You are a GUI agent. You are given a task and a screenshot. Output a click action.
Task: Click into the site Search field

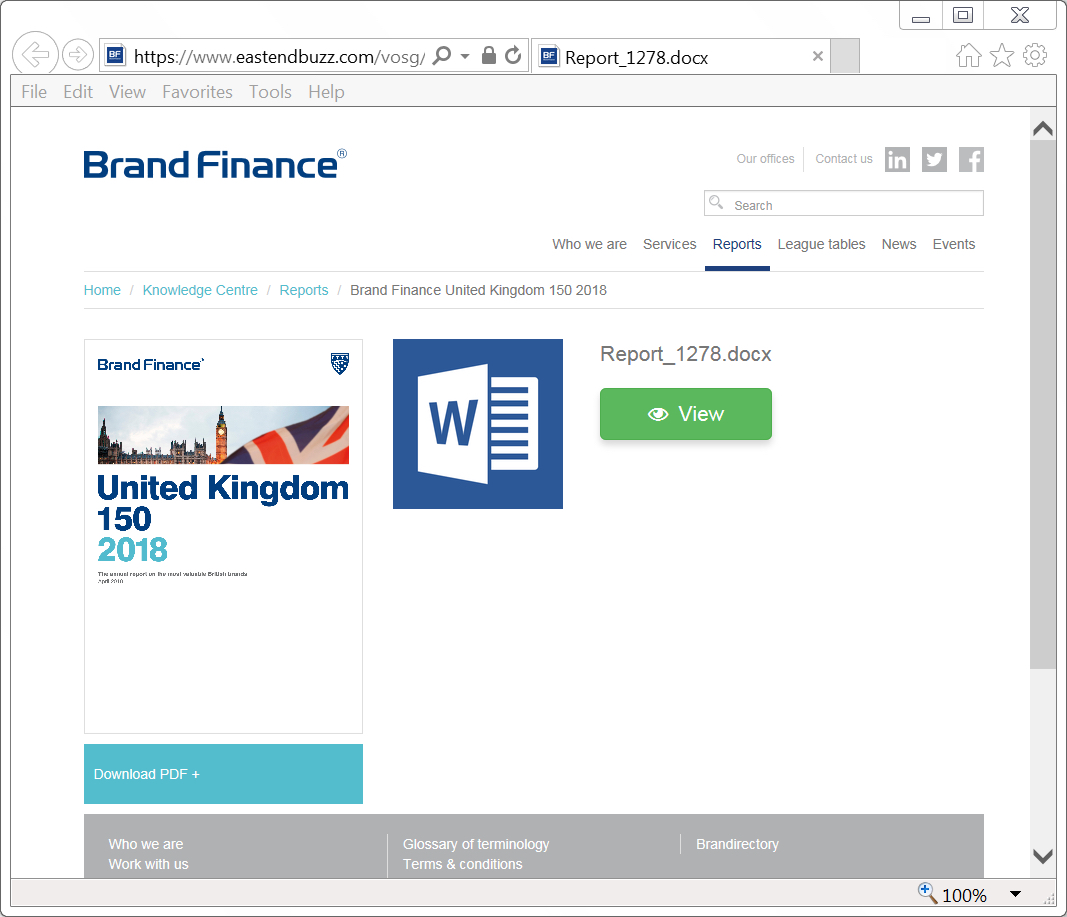[x=844, y=203]
